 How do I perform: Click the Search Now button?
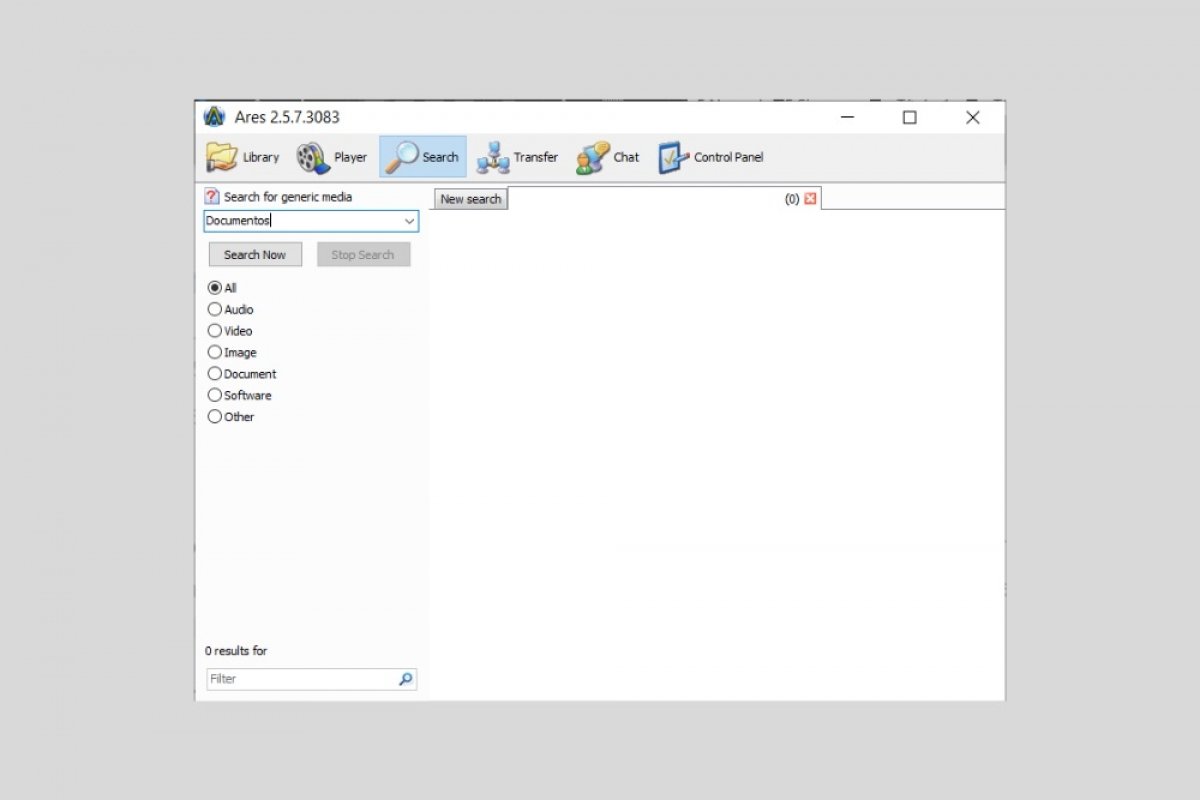255,255
